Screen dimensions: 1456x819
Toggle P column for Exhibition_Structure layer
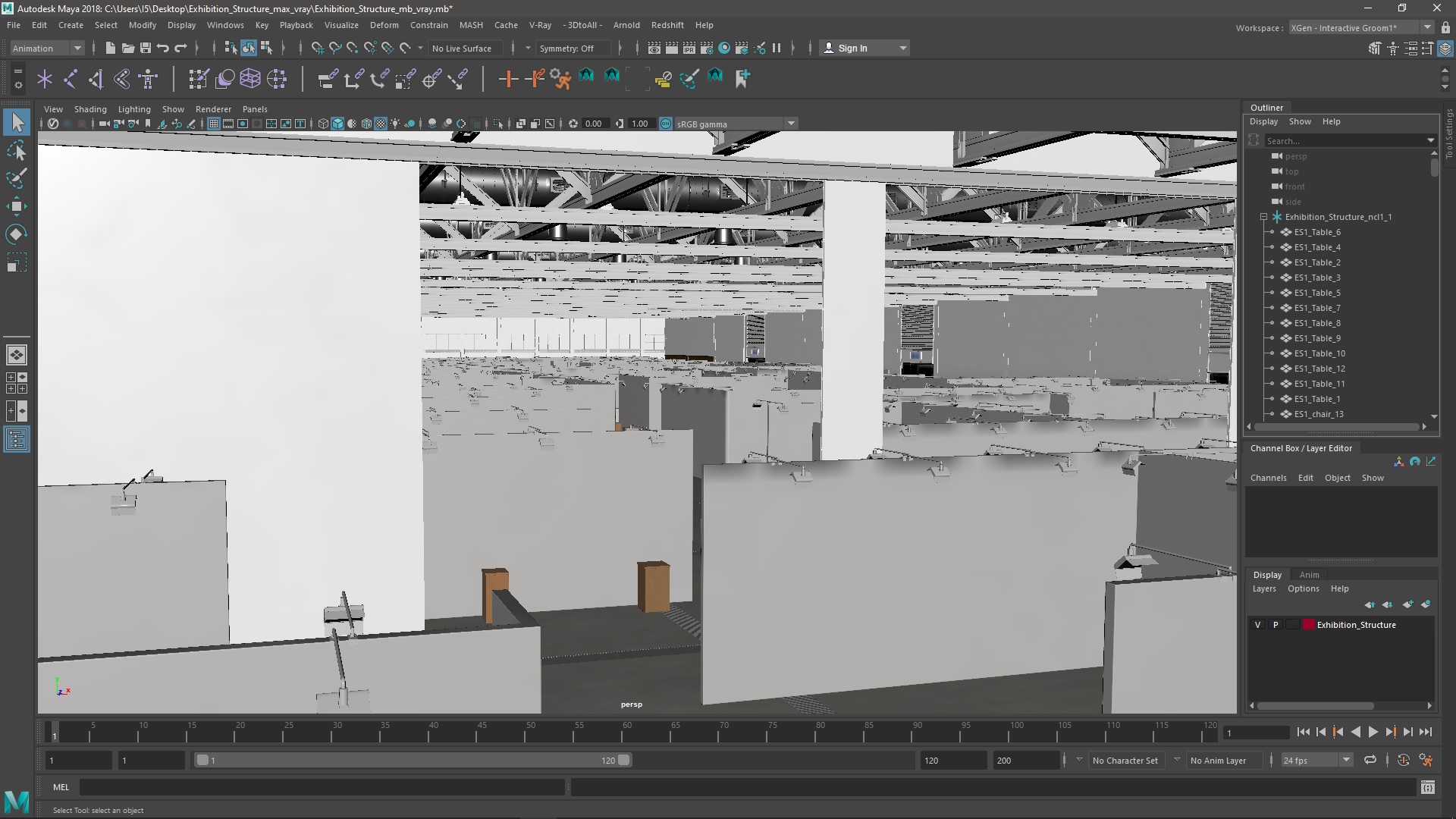point(1275,624)
